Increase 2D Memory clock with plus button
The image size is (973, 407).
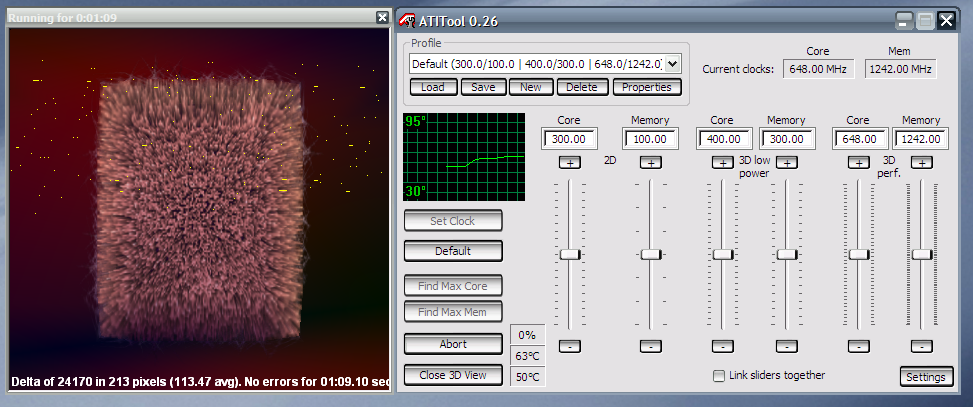[650, 163]
